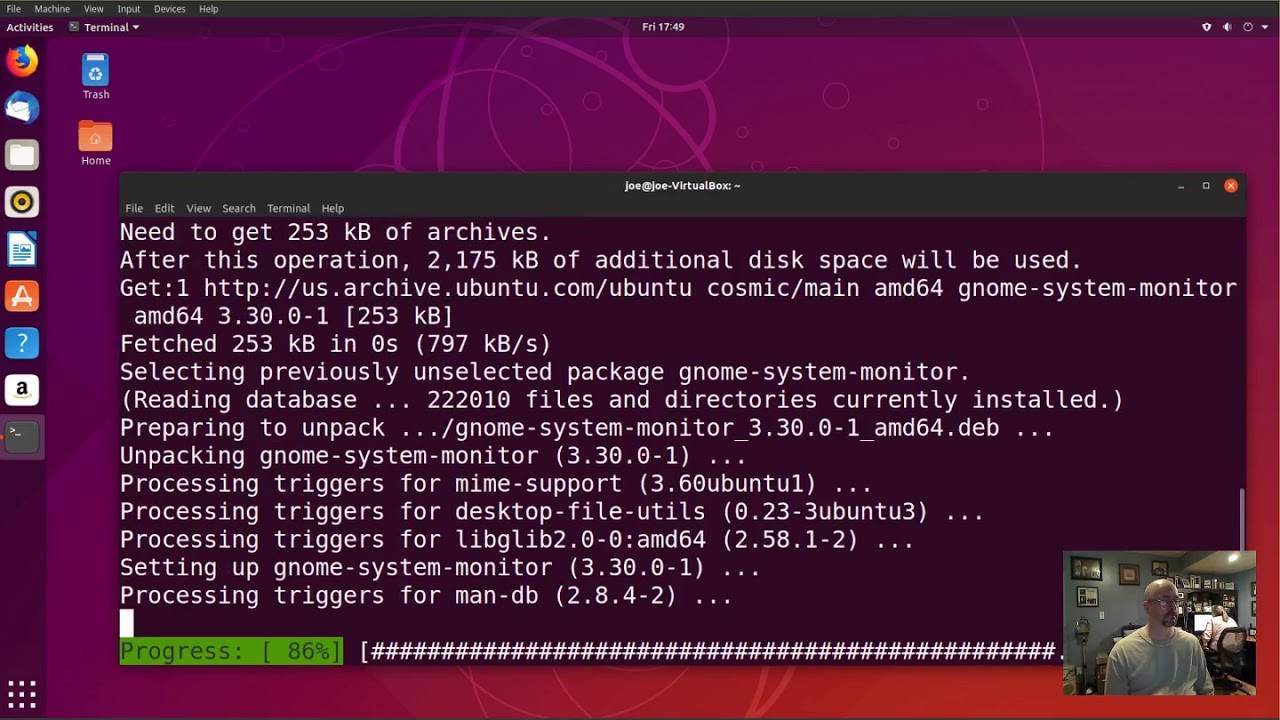The width and height of the screenshot is (1280, 720).
Task: Open VirtualBox Machine menu
Action: [52, 8]
